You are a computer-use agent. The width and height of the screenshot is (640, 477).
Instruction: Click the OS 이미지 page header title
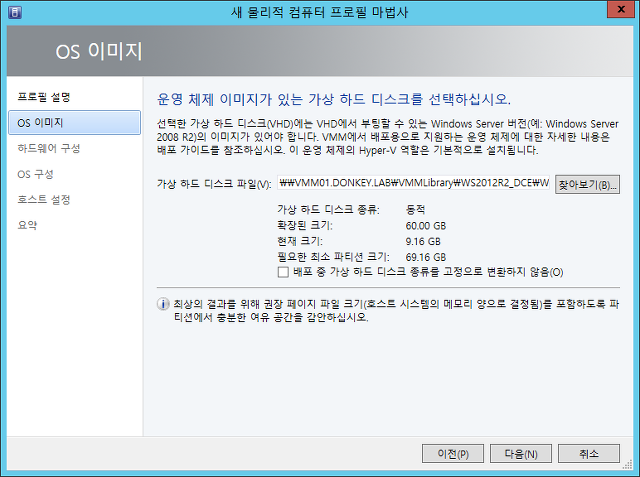tap(99, 51)
